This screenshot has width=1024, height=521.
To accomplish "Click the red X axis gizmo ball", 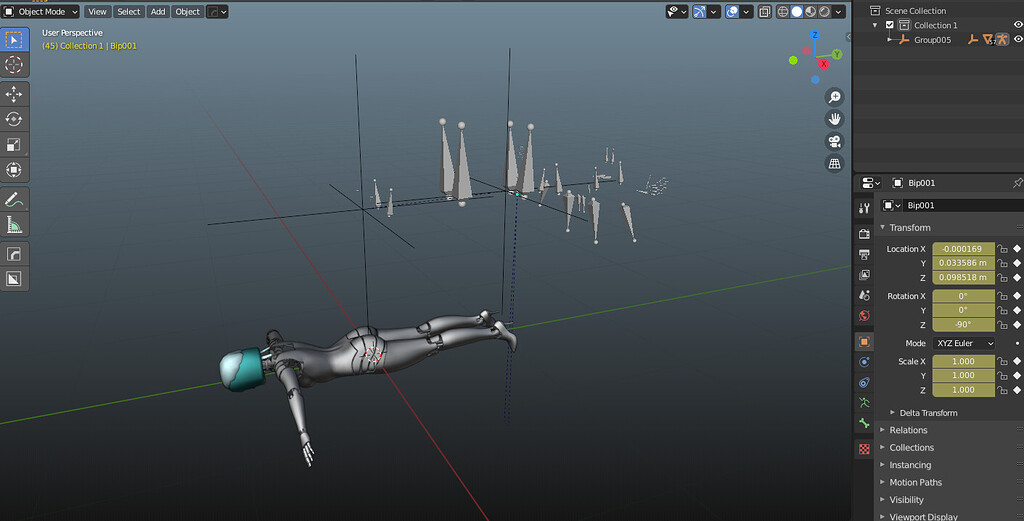I will [x=824, y=64].
